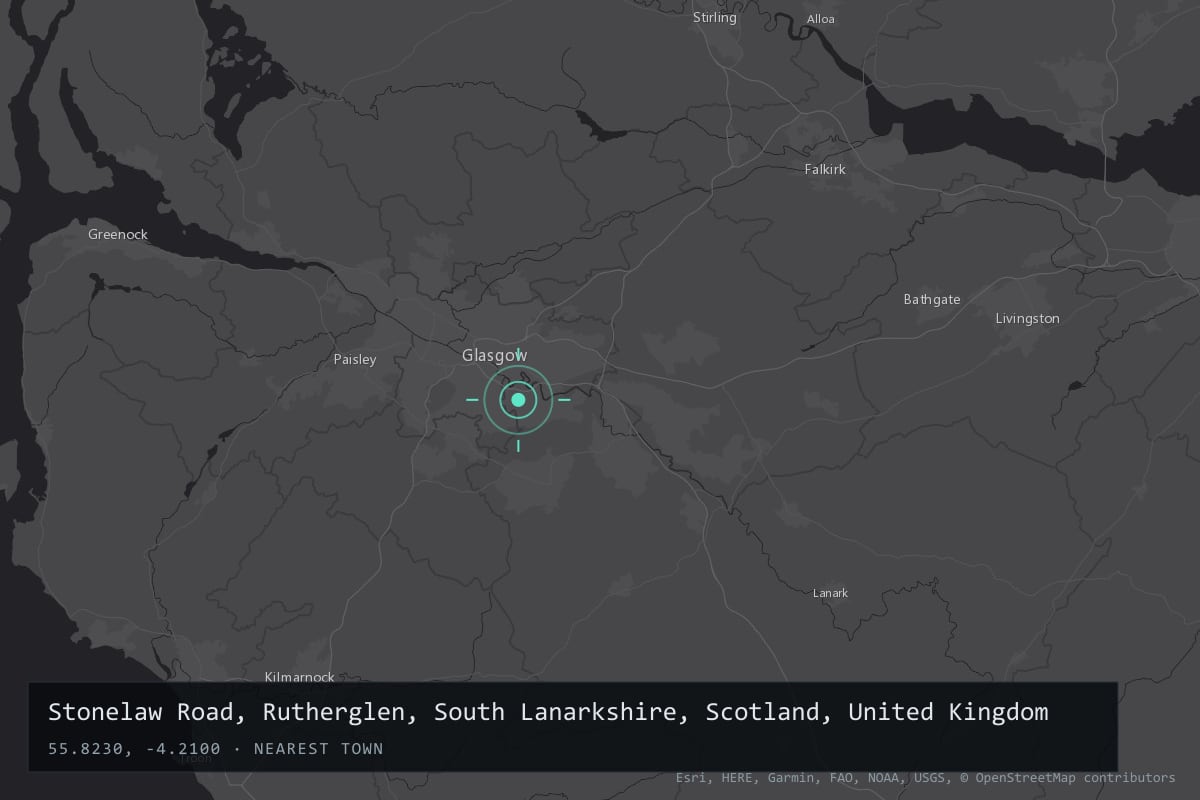This screenshot has height=800, width=1200.
Task: Select the Stirling label on map
Action: click(715, 17)
